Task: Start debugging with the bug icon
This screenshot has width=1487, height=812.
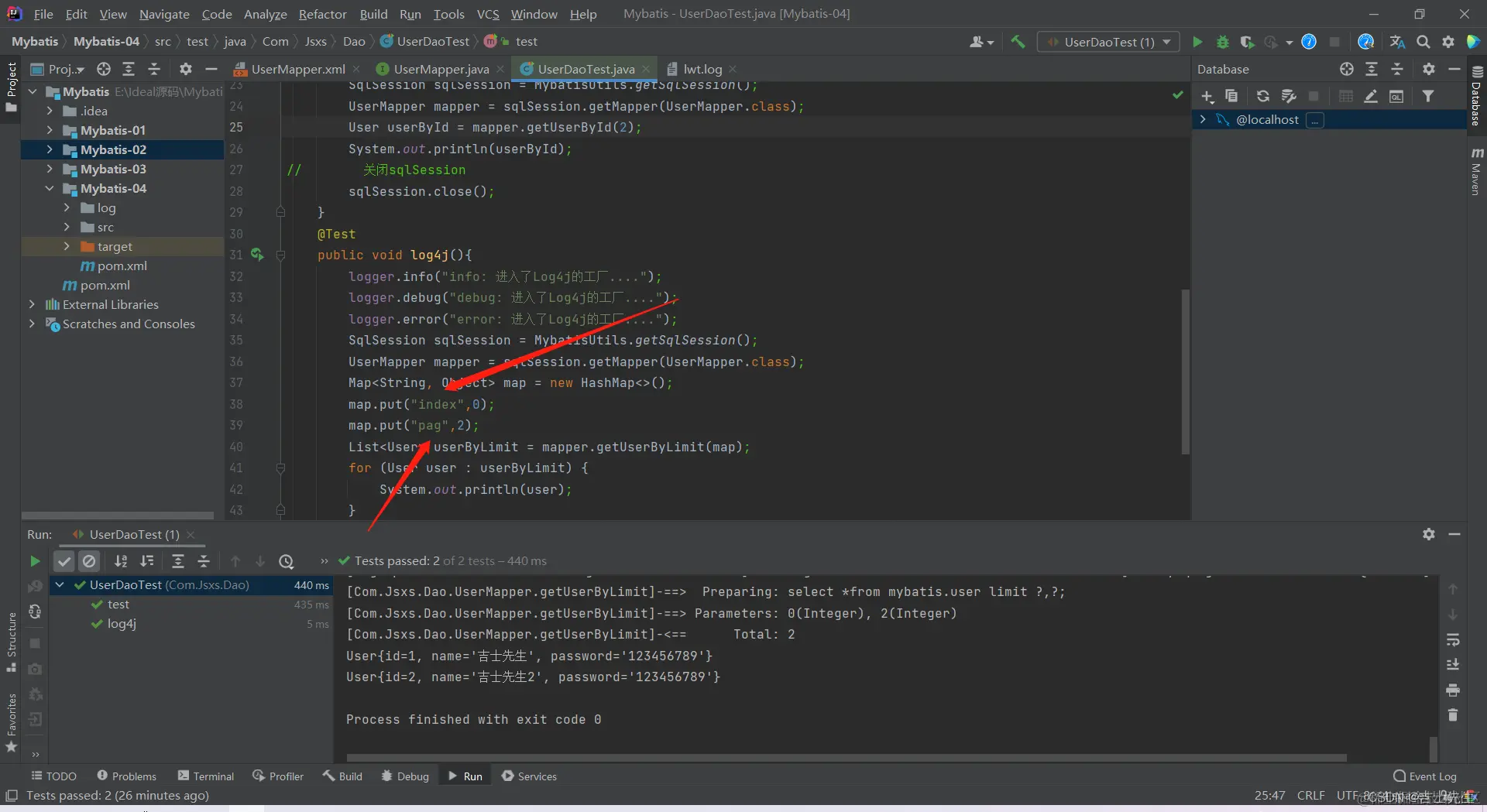Action: pyautogui.click(x=1223, y=42)
